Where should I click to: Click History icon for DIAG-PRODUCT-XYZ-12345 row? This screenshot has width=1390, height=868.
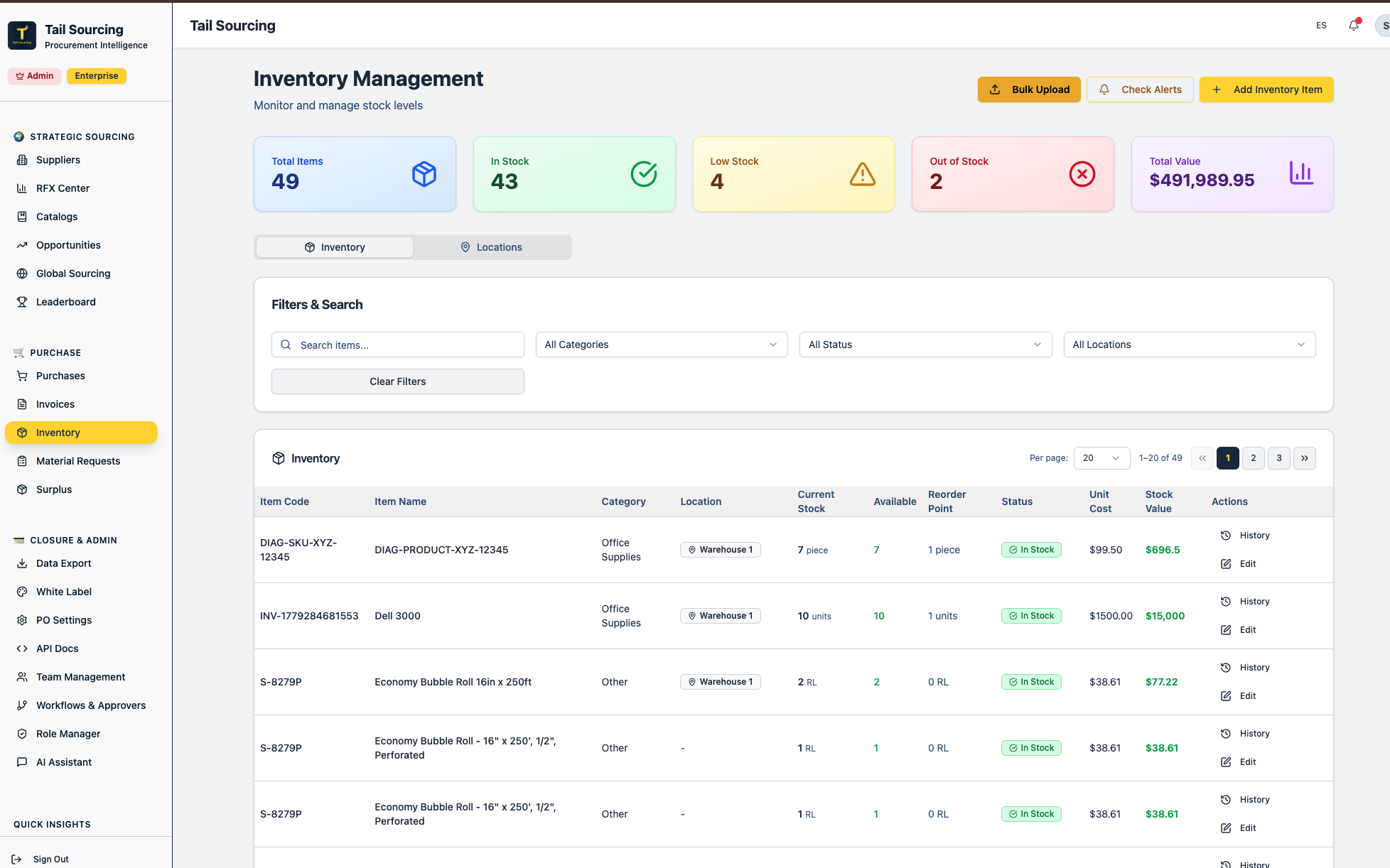(x=1226, y=536)
